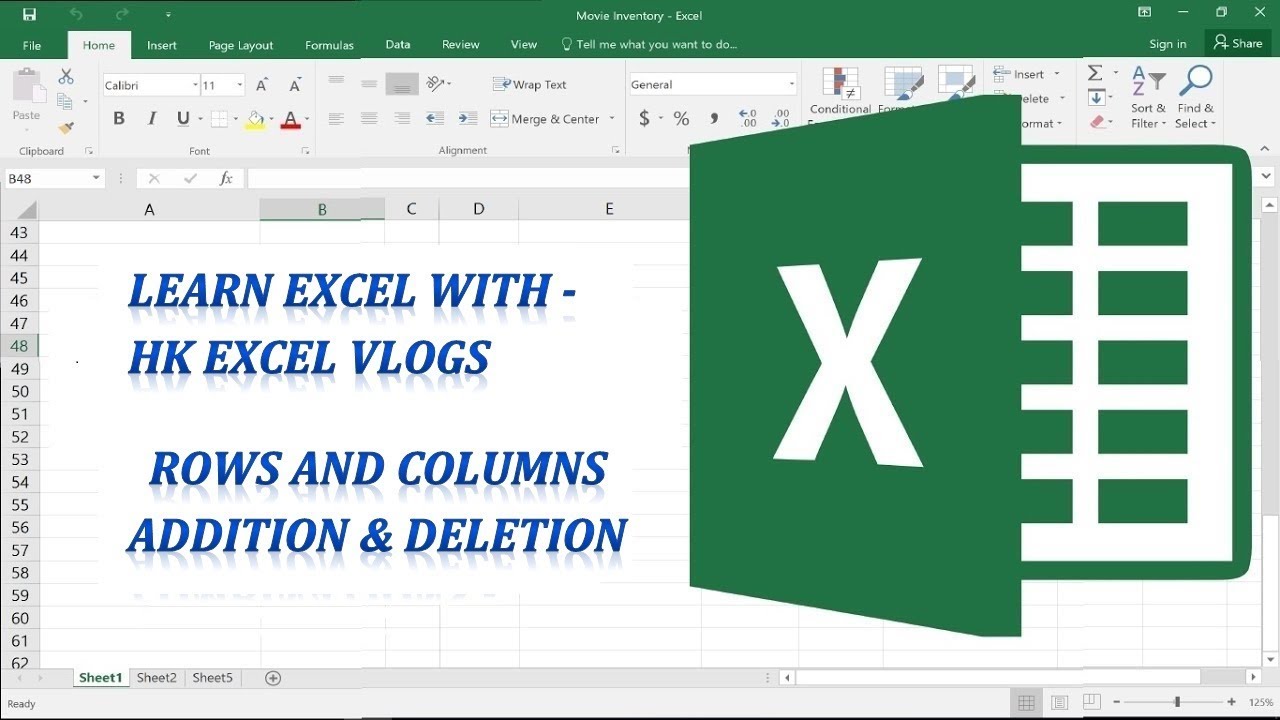Apply Comma Style number format
1280x720 pixels.
pos(714,118)
